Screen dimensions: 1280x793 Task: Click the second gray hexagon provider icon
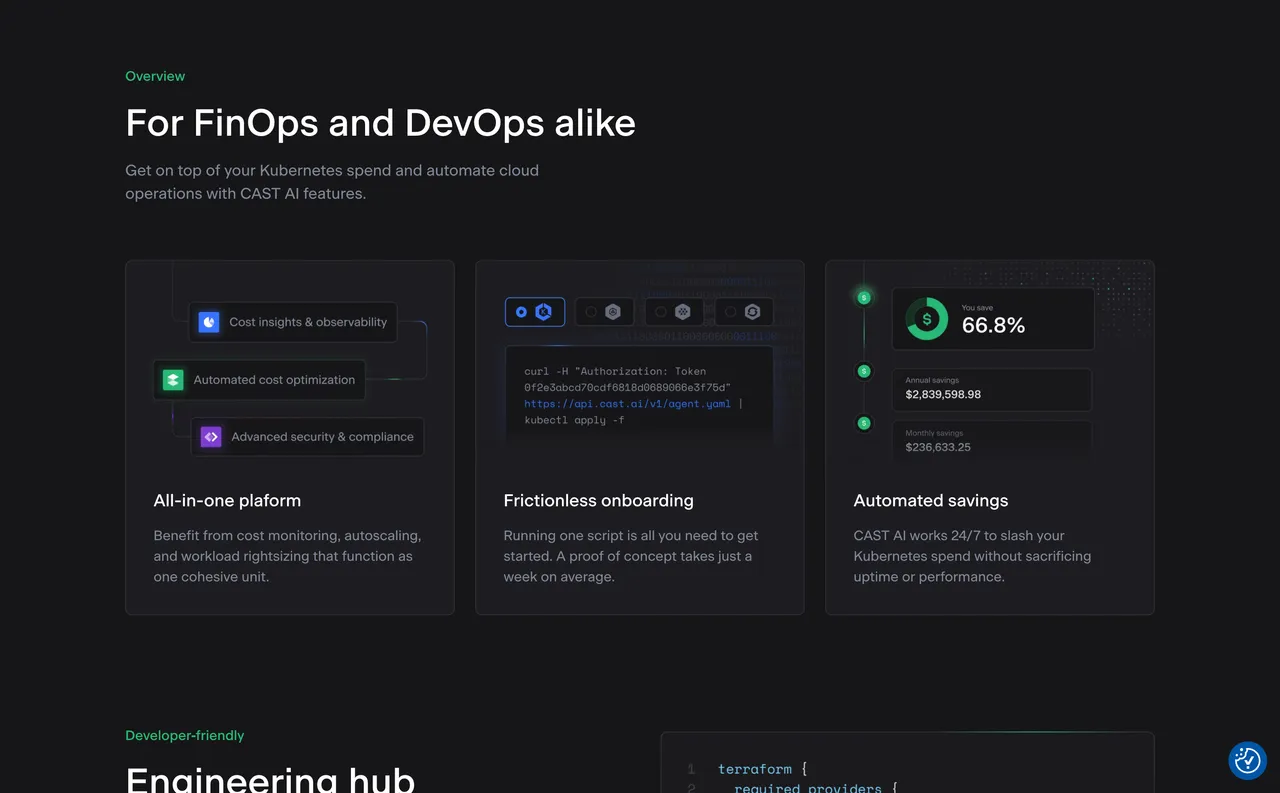tap(613, 312)
